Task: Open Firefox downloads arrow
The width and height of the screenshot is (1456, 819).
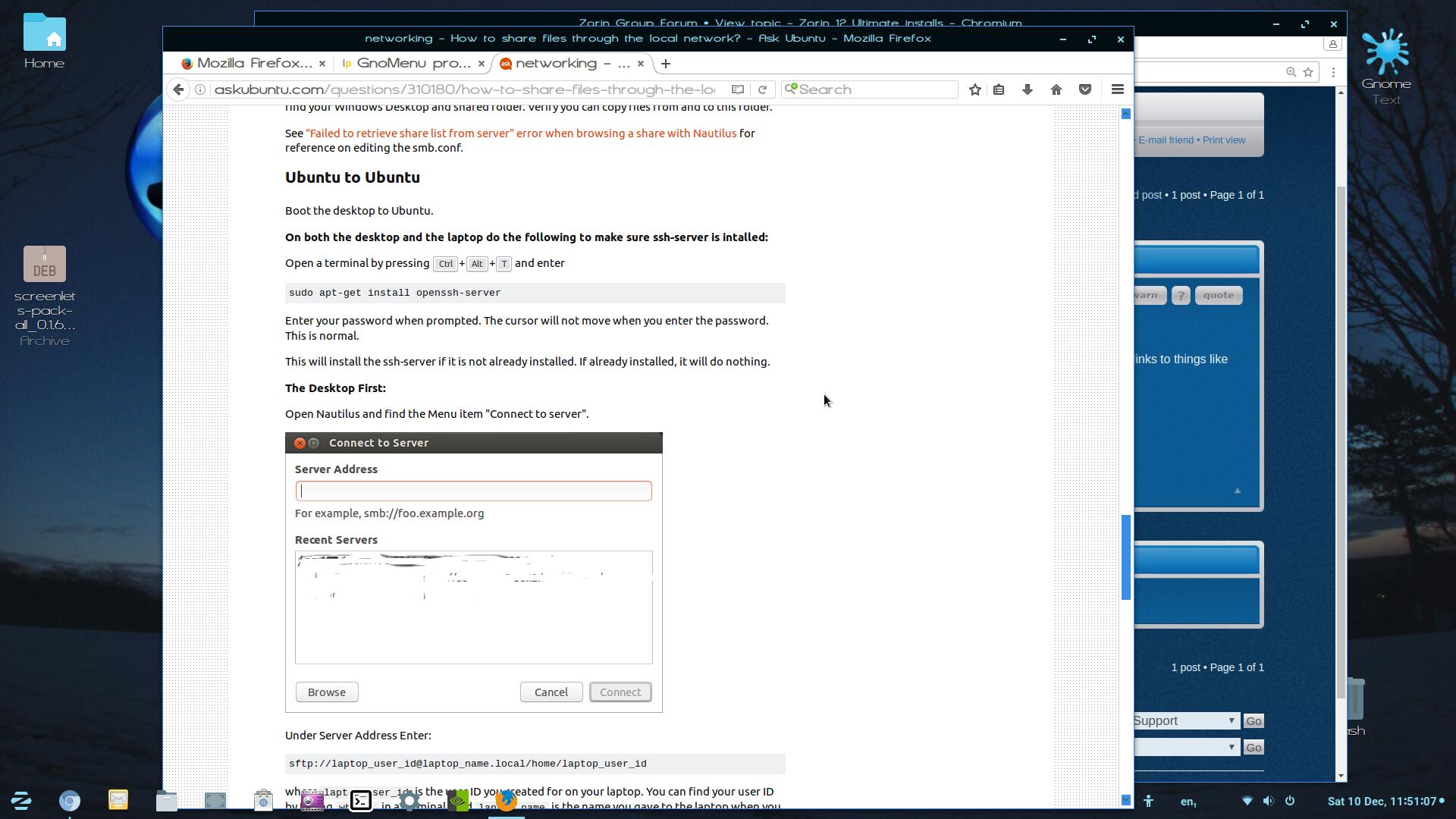Action: (x=1028, y=89)
